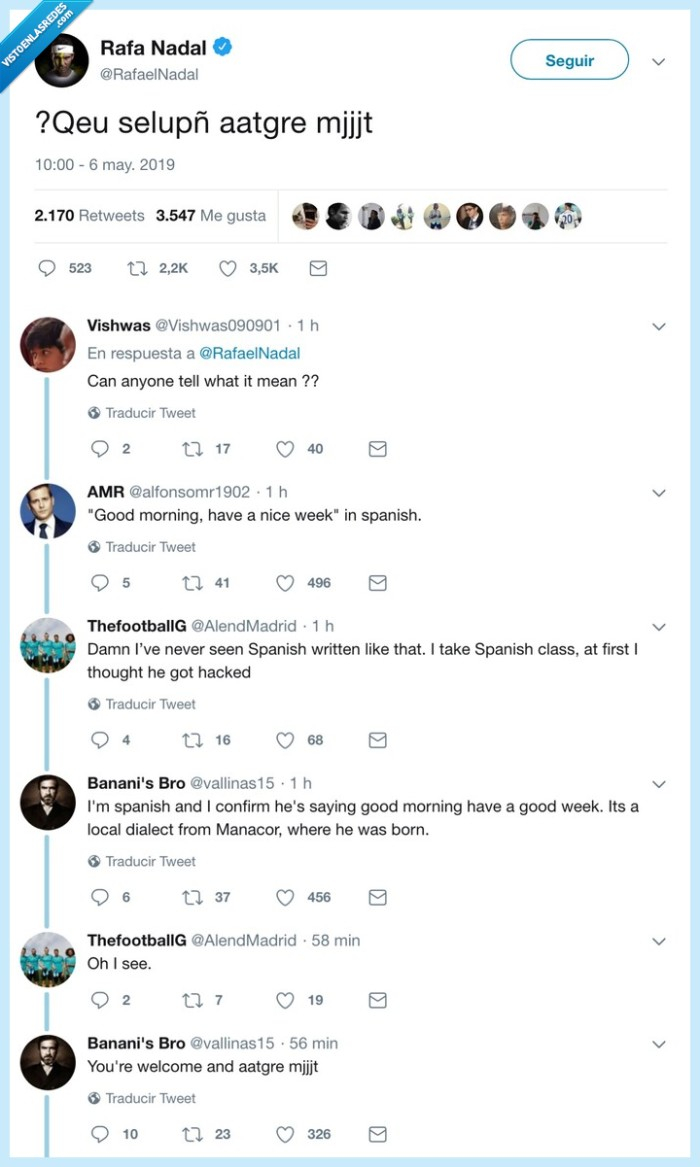Open the chevron menu on AMR's tweet

658,492
